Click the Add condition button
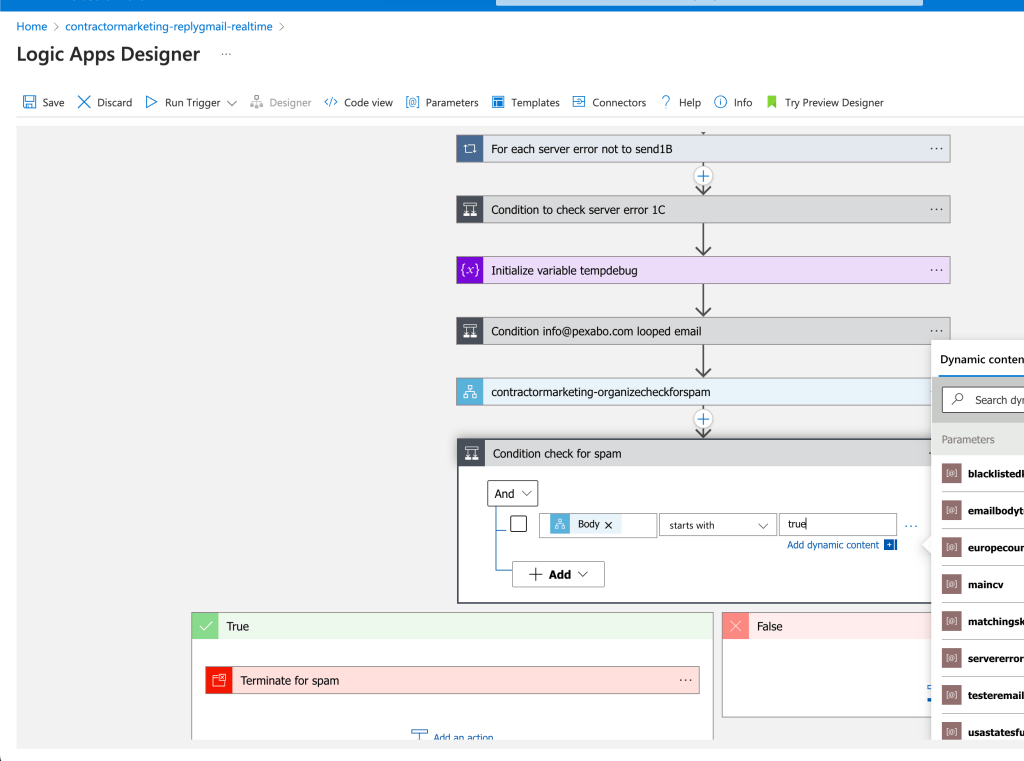The height and width of the screenshot is (761, 1024). [x=558, y=574]
